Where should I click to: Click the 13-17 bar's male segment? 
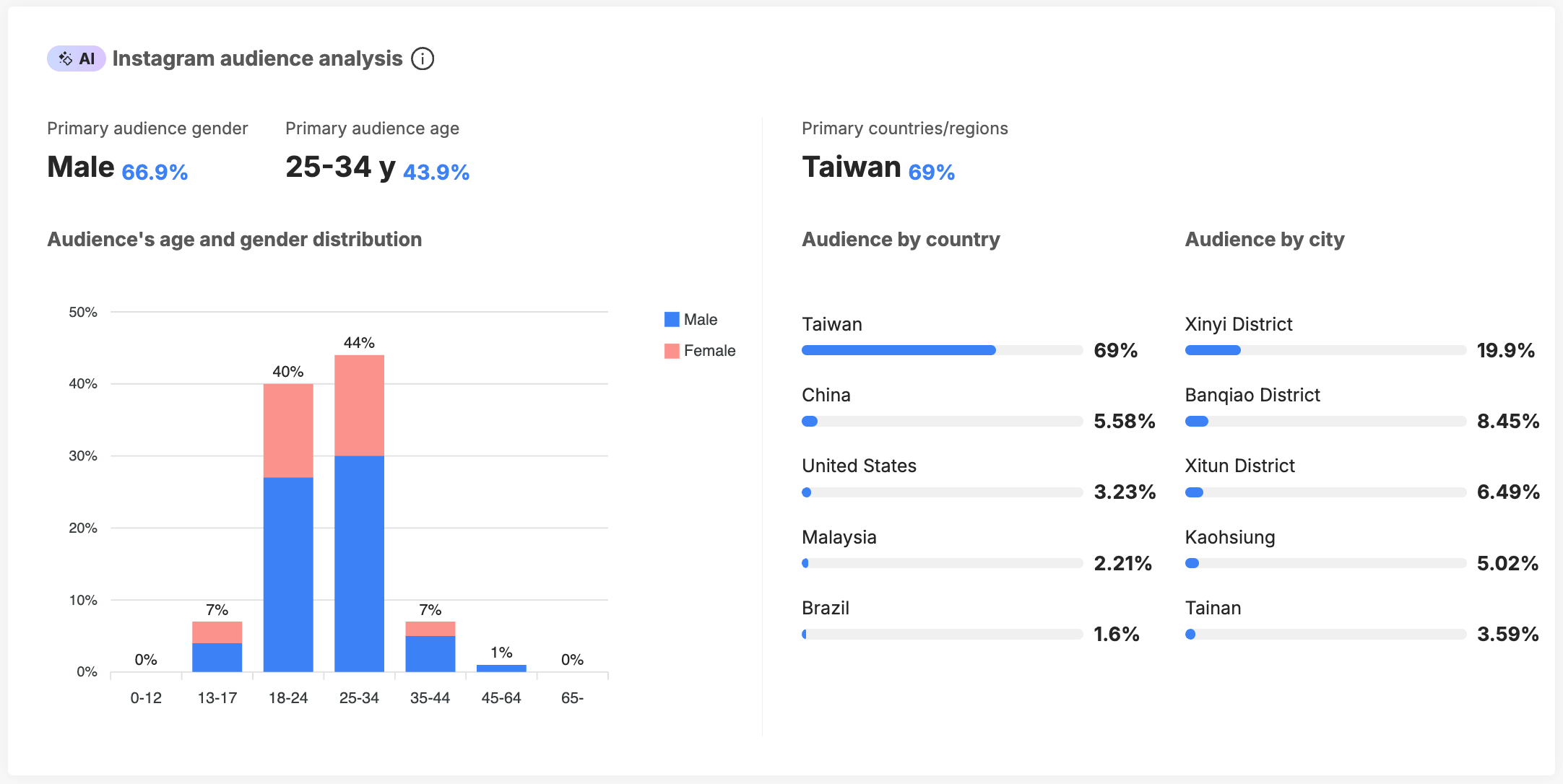217,658
